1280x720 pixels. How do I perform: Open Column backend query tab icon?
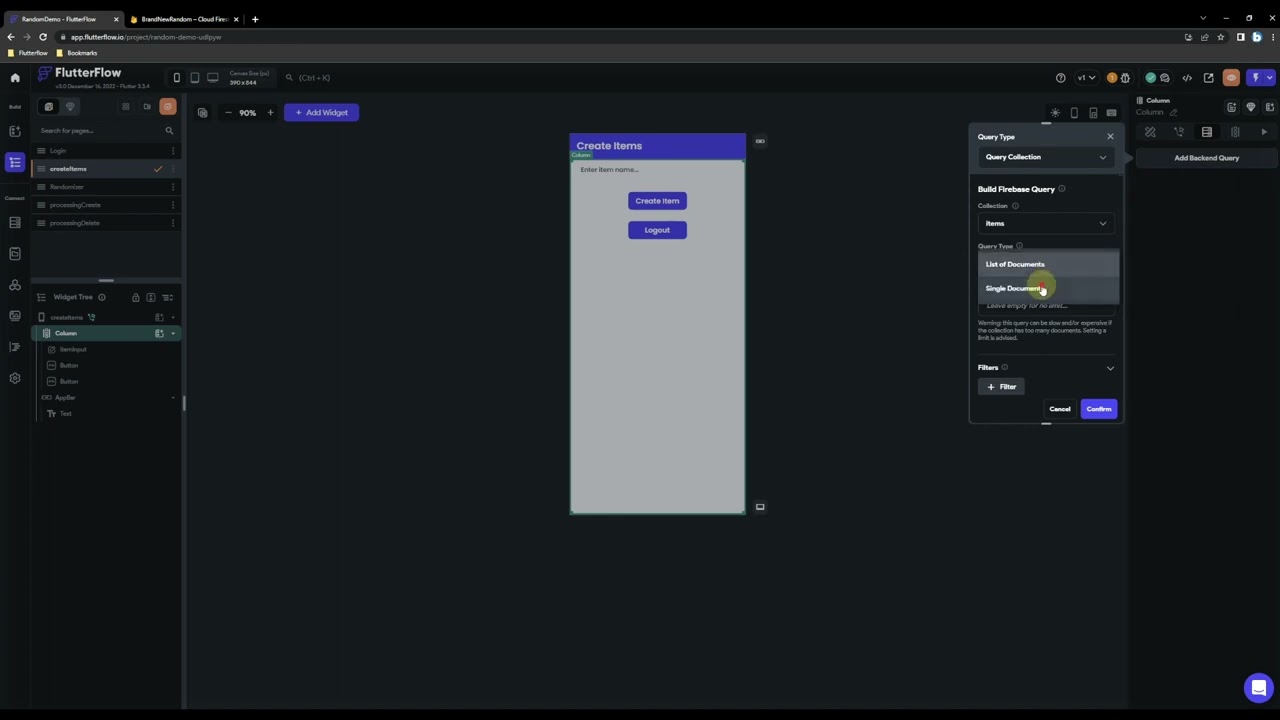[1207, 132]
